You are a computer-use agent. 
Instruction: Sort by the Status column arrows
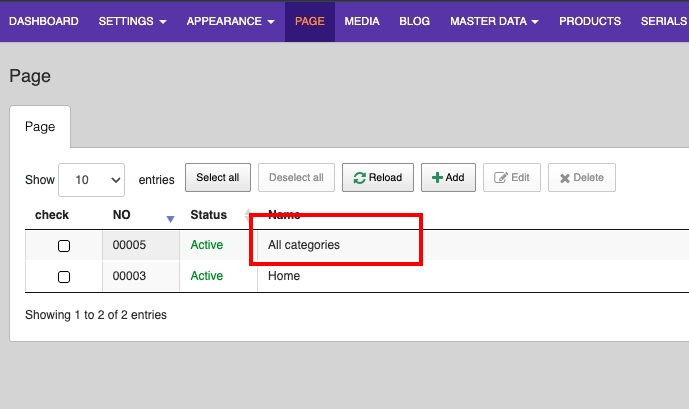248,215
